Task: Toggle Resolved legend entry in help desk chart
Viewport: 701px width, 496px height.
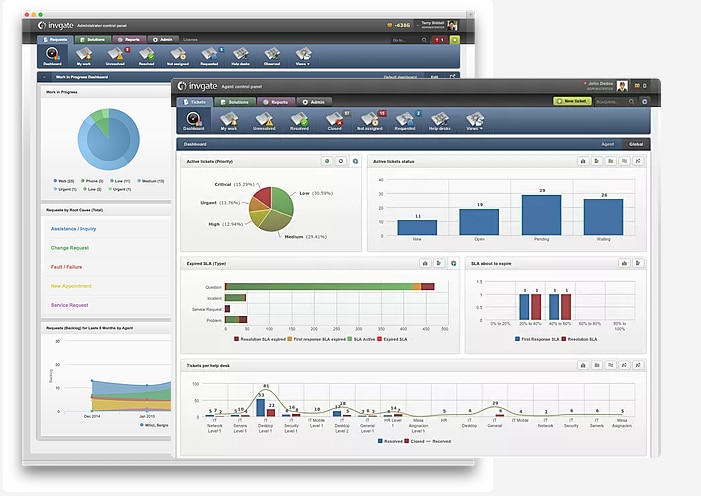Action: point(390,441)
